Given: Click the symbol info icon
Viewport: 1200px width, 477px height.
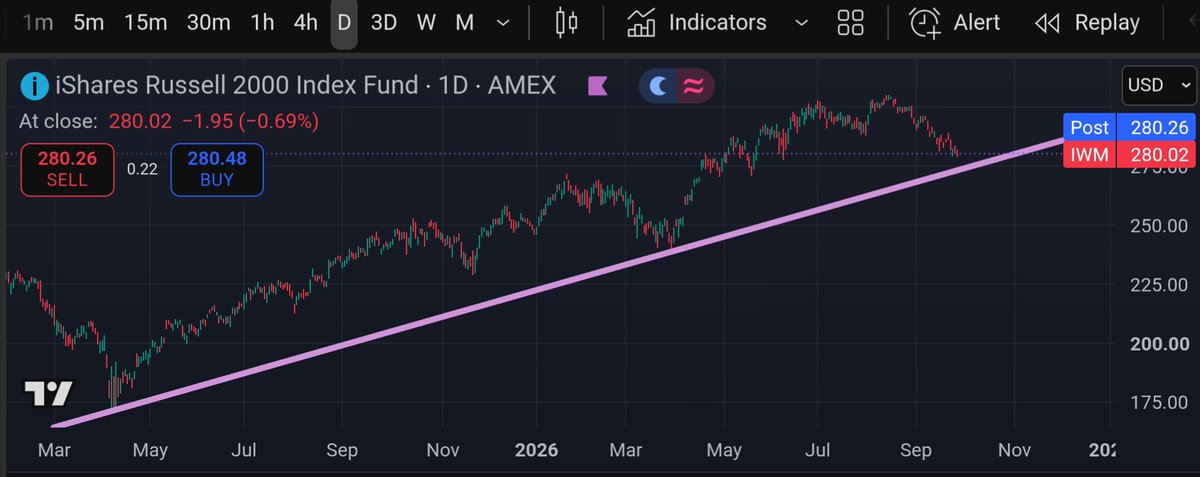Looking at the screenshot, I should [35, 86].
